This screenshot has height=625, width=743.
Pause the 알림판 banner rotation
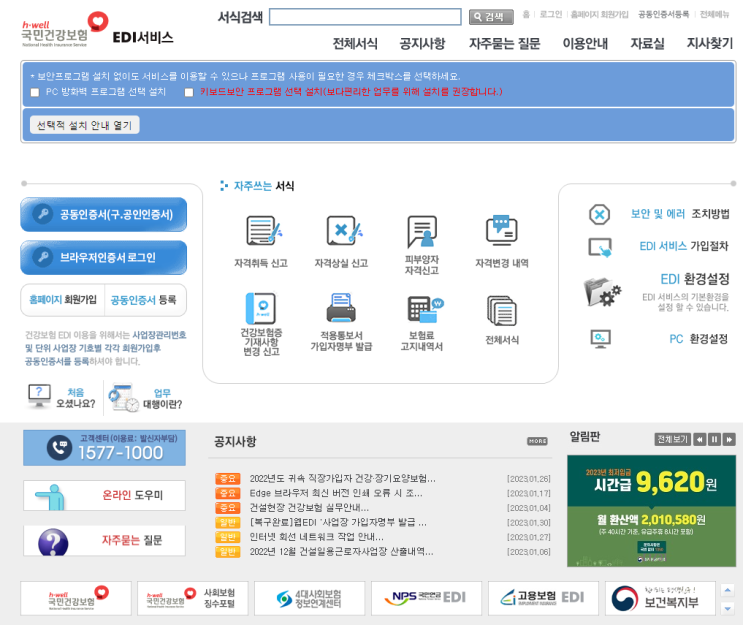click(x=714, y=439)
